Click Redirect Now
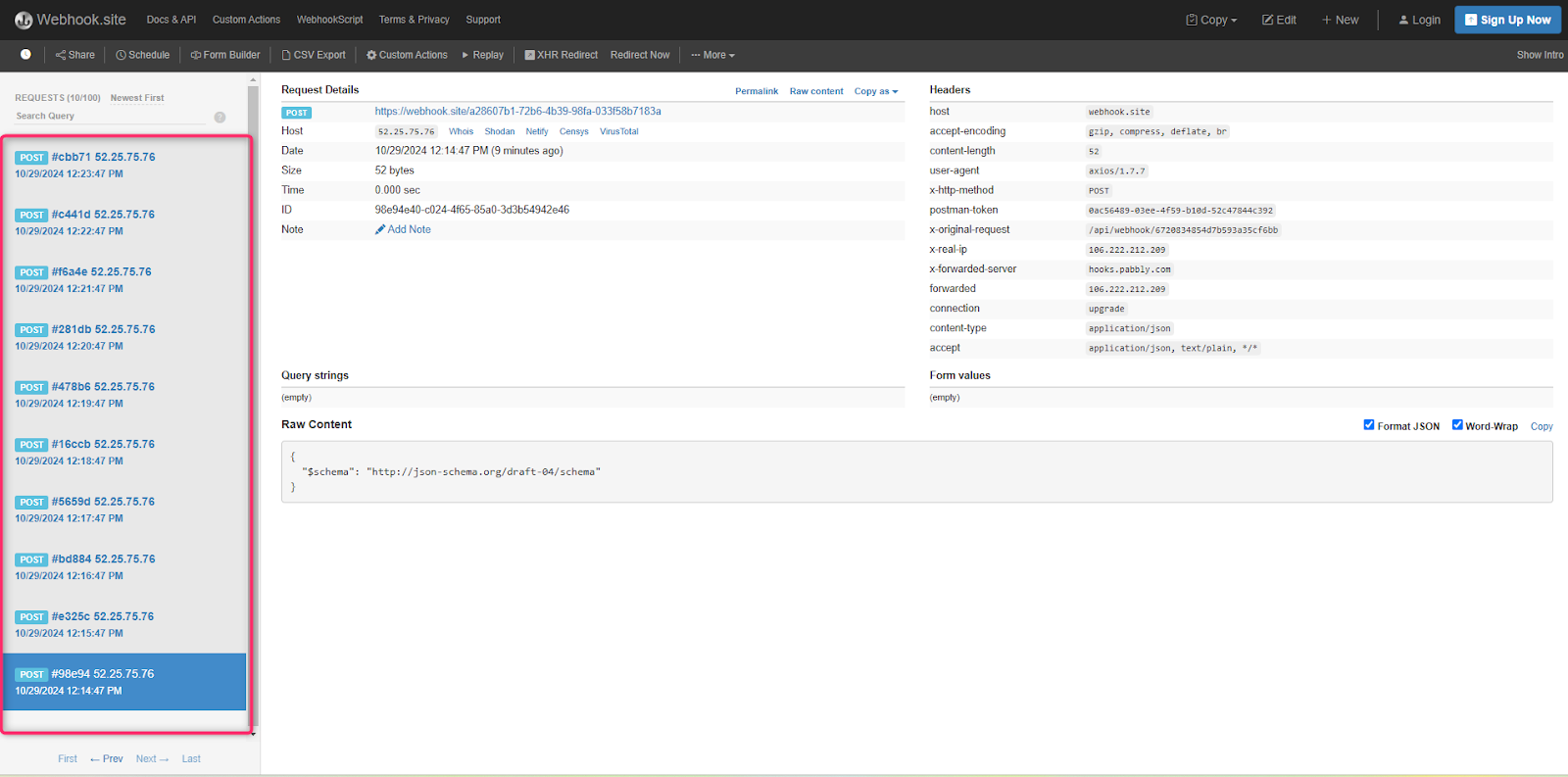 (640, 55)
